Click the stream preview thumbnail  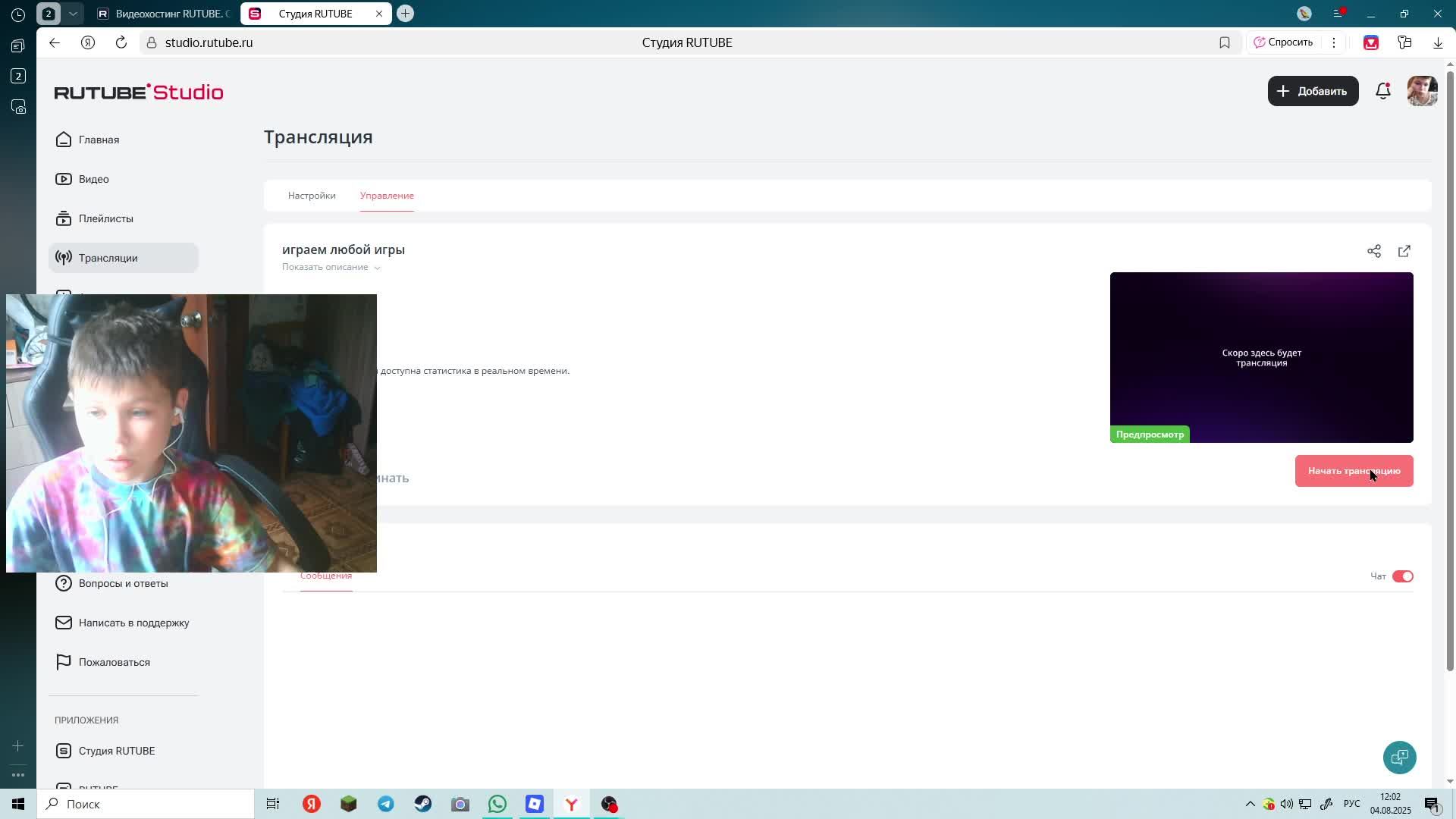tap(1260, 357)
